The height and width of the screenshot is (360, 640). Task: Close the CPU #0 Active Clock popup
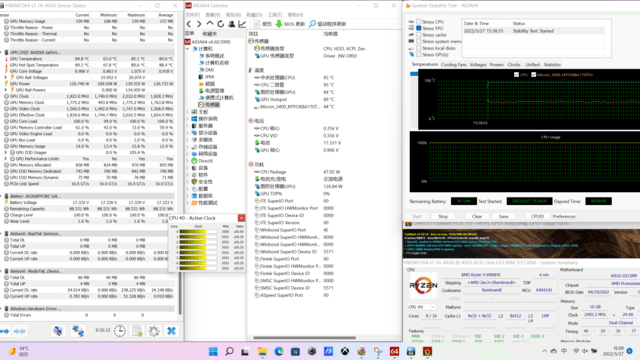(241, 218)
